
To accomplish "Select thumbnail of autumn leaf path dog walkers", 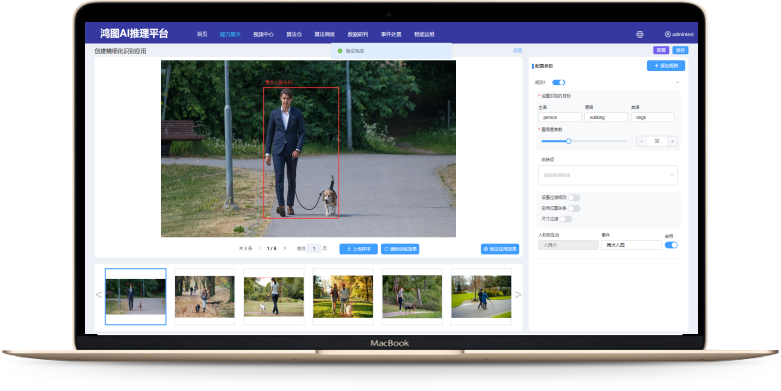I will point(204,296).
